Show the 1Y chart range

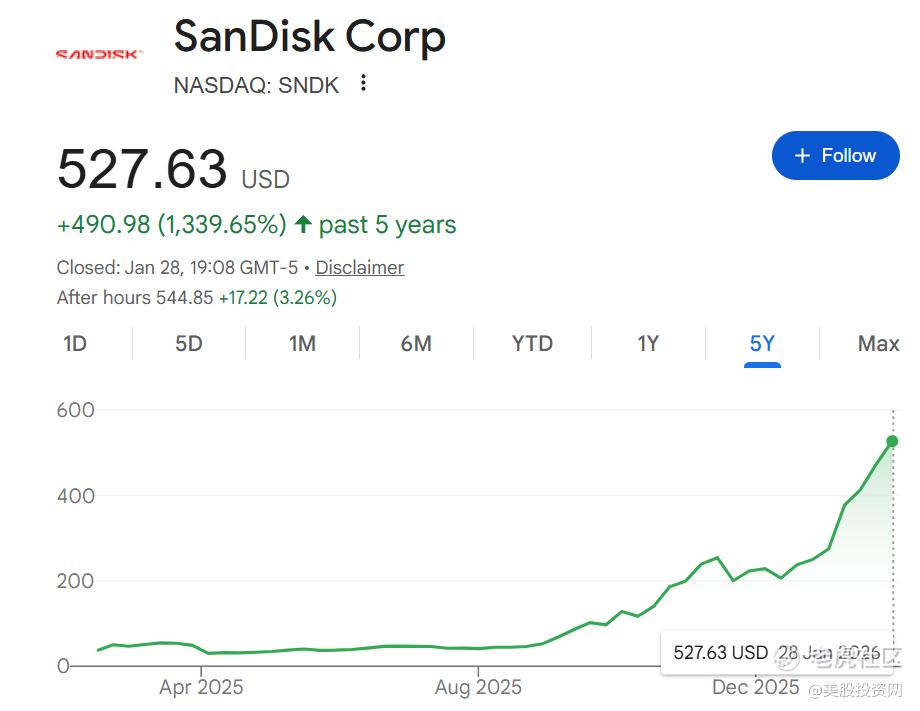(648, 344)
